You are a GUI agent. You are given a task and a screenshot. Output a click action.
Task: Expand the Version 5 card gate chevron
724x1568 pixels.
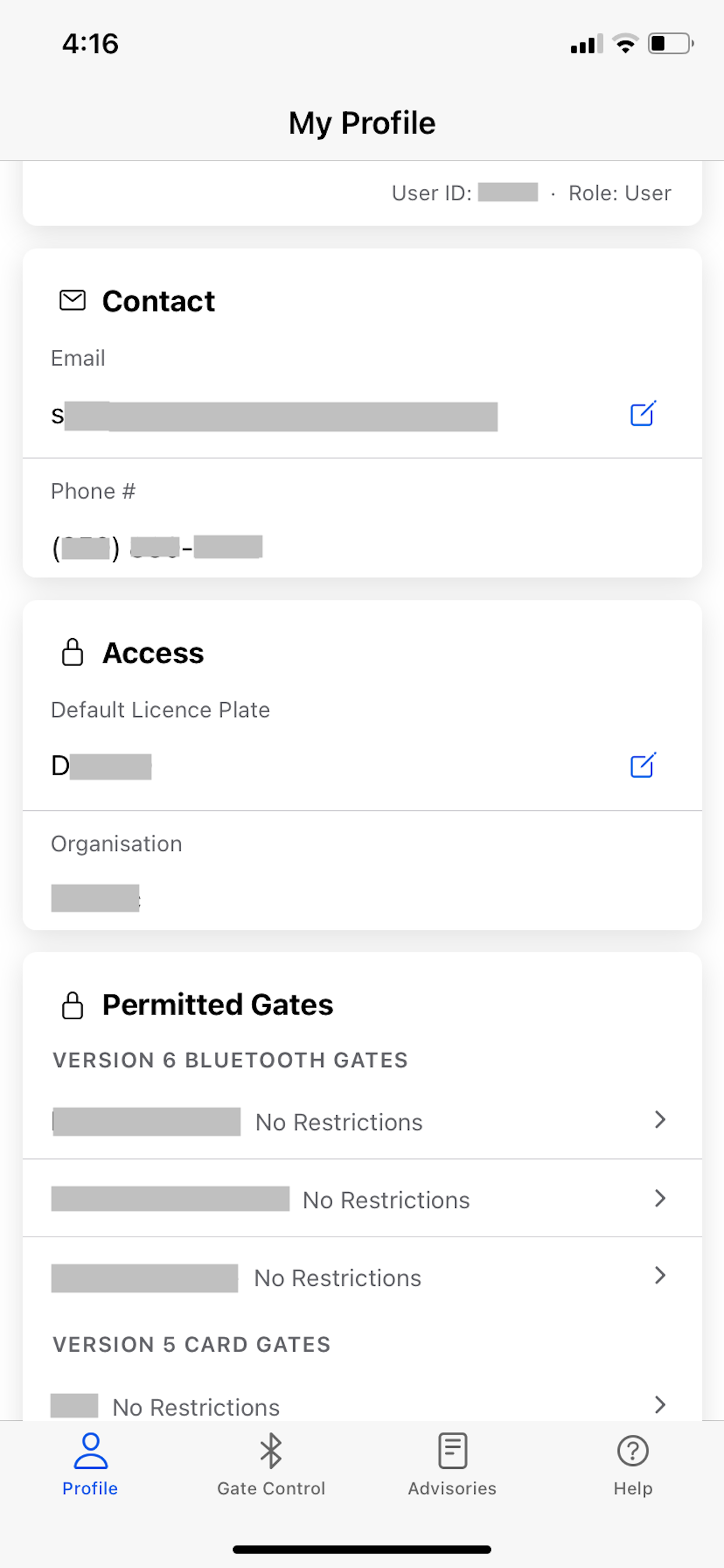(660, 1404)
